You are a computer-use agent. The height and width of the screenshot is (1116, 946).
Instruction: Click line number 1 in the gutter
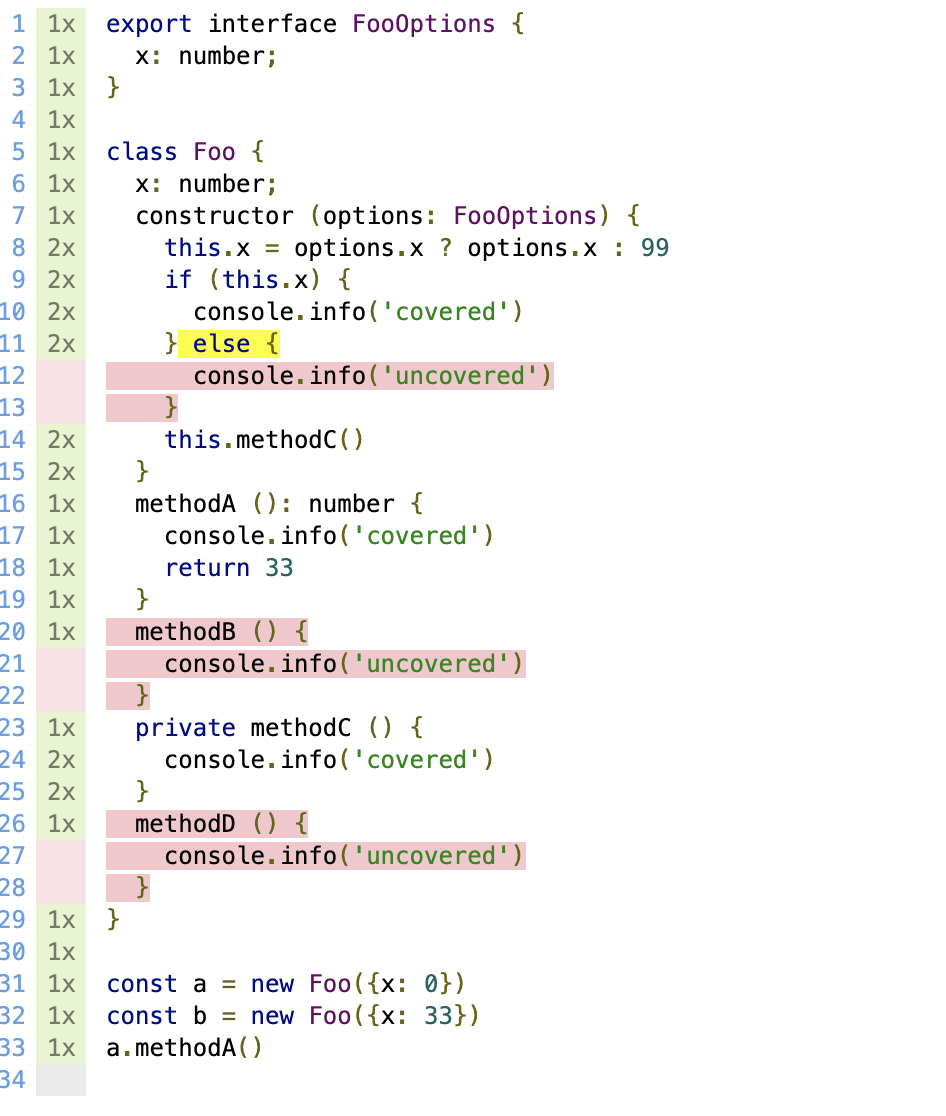[x=19, y=24]
